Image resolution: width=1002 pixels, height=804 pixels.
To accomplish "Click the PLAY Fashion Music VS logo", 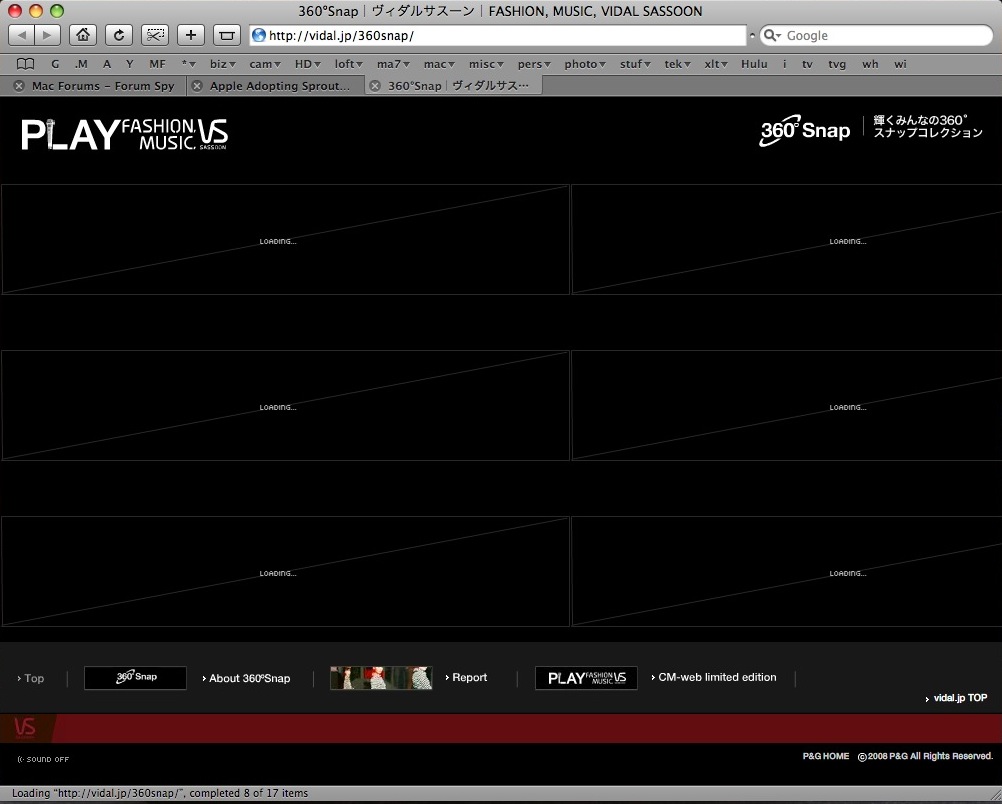I will point(125,134).
